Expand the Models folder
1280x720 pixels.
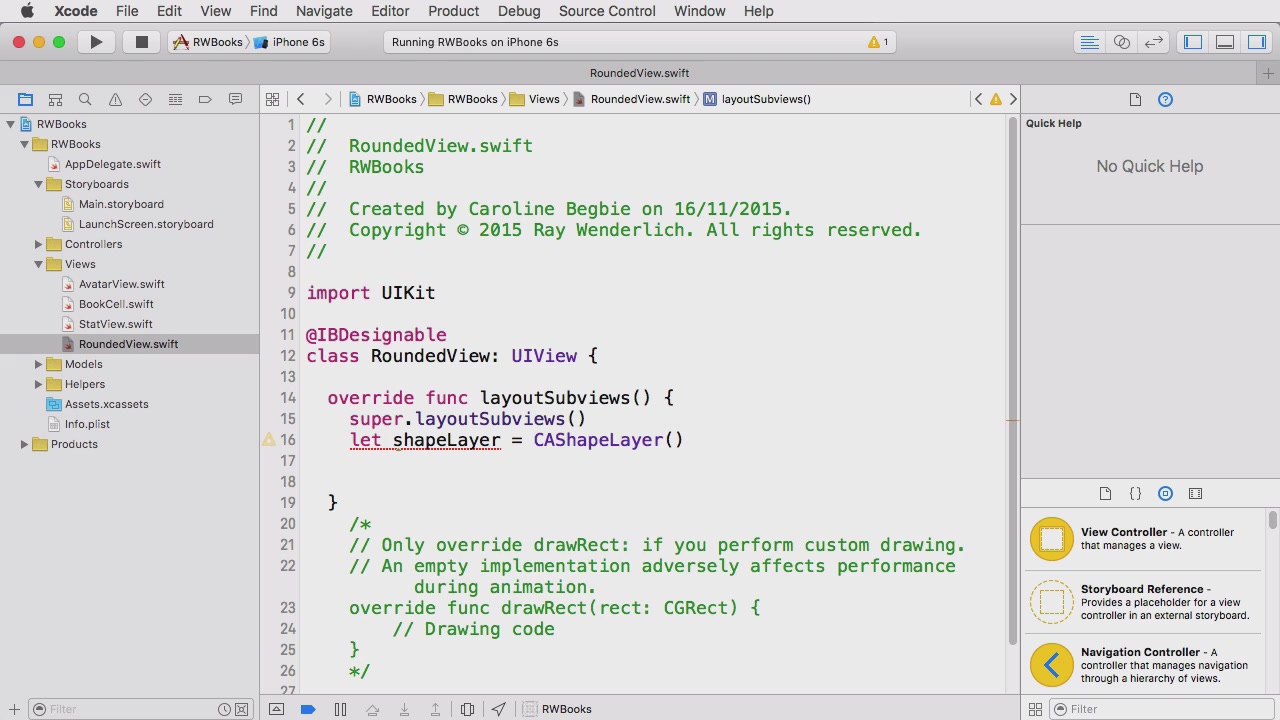tap(38, 364)
